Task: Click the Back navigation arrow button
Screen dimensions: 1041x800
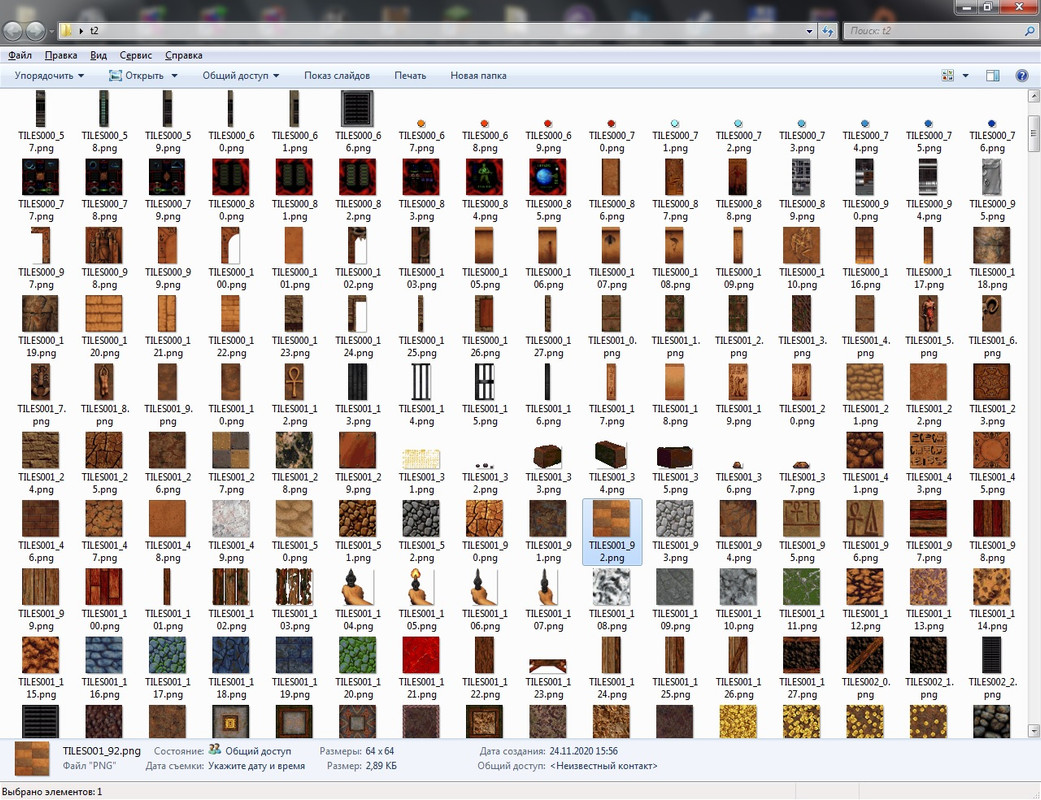Action: (x=13, y=31)
